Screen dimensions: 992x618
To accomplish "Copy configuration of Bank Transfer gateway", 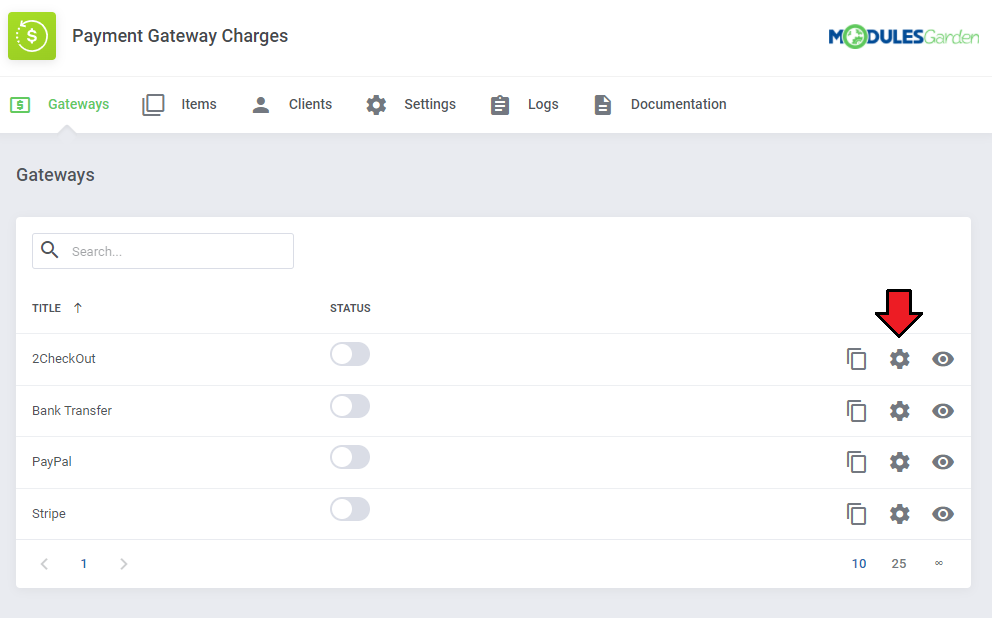I will click(x=857, y=411).
